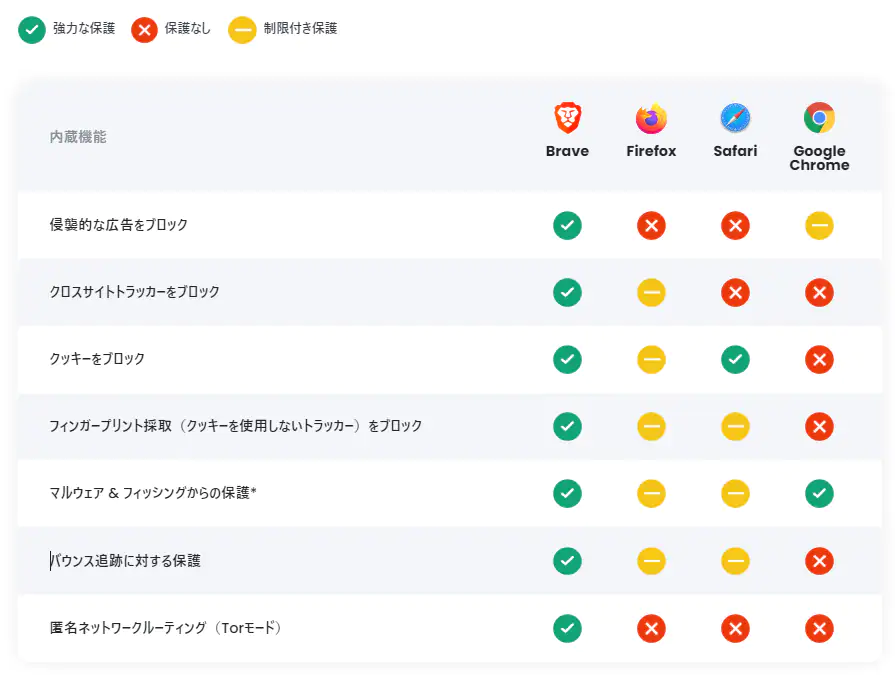Click the バウンス追跡に対する保護 text

125,561
